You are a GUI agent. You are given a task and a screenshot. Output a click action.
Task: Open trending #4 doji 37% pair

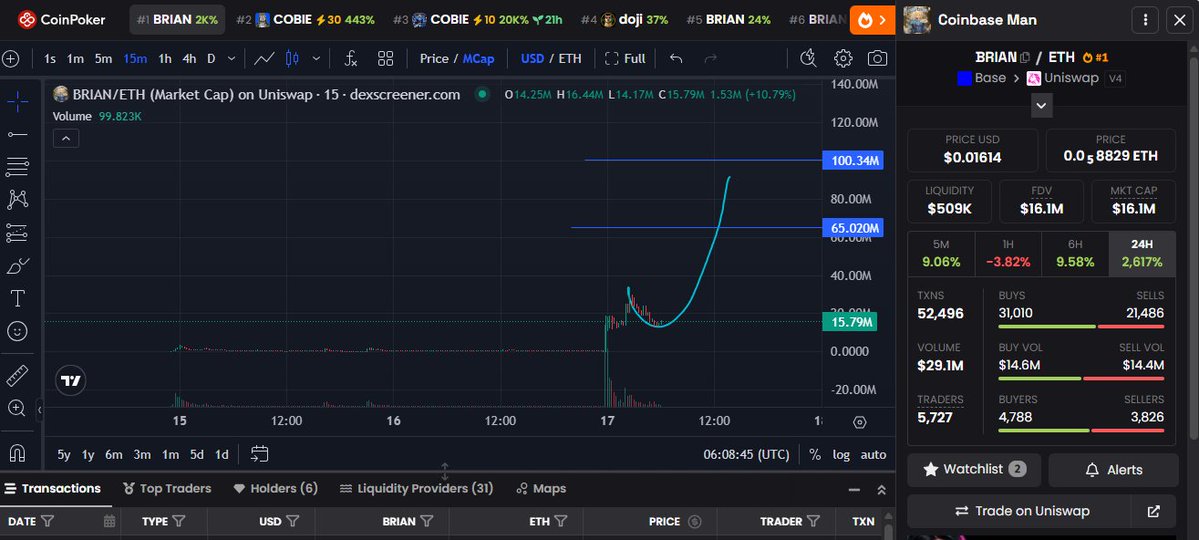coord(624,20)
